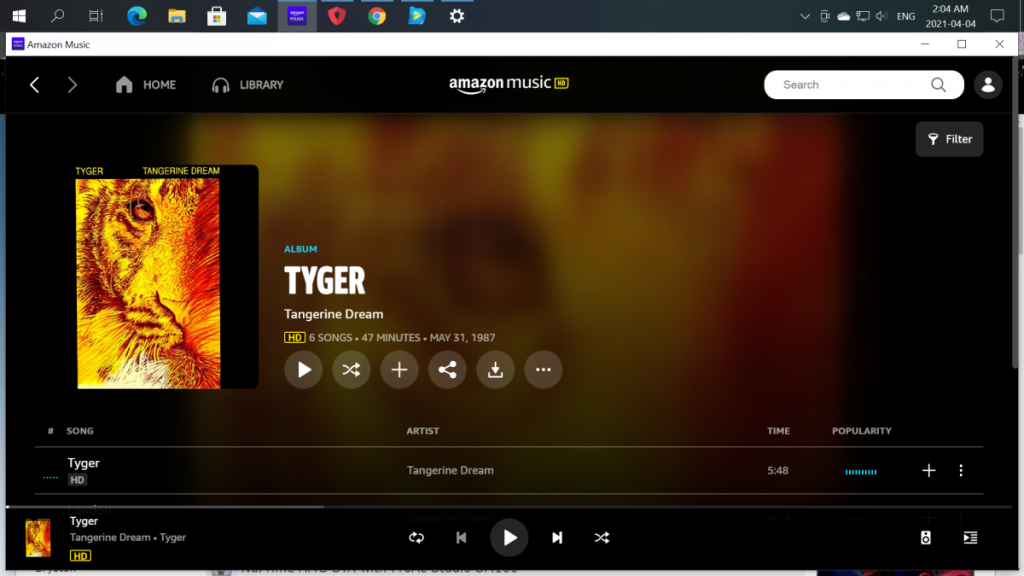This screenshot has width=1024, height=576.
Task: Open taskbar search icon
Action: tap(57, 16)
